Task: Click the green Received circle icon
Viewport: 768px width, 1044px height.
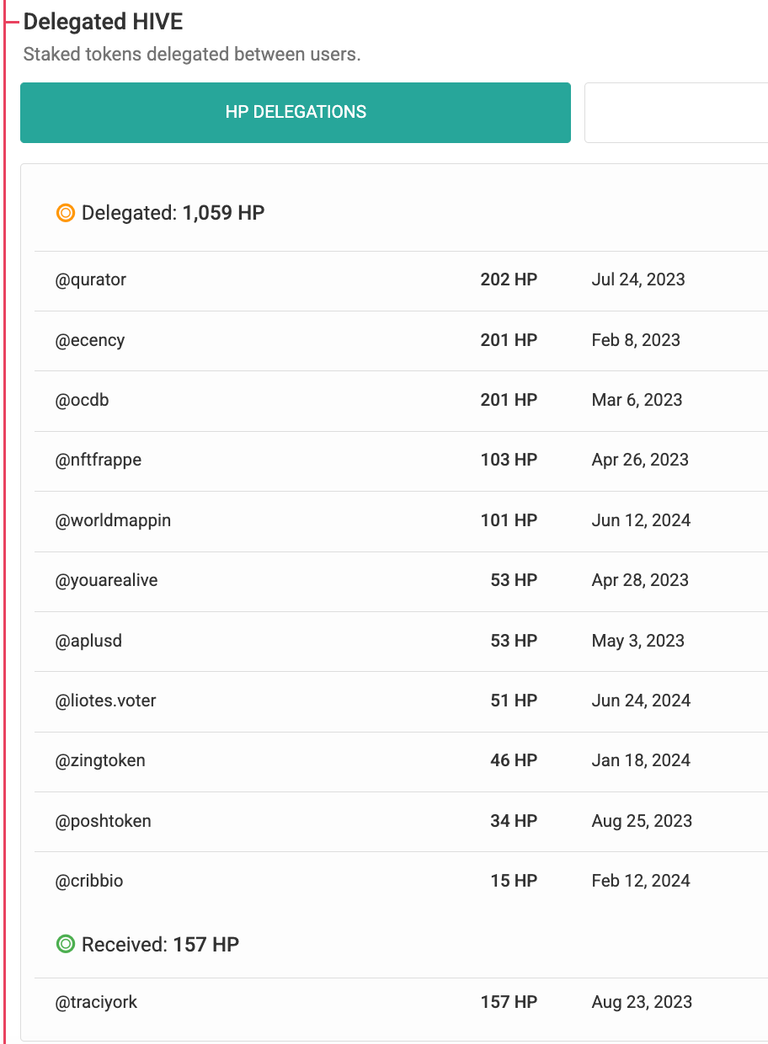Action: click(x=65, y=944)
